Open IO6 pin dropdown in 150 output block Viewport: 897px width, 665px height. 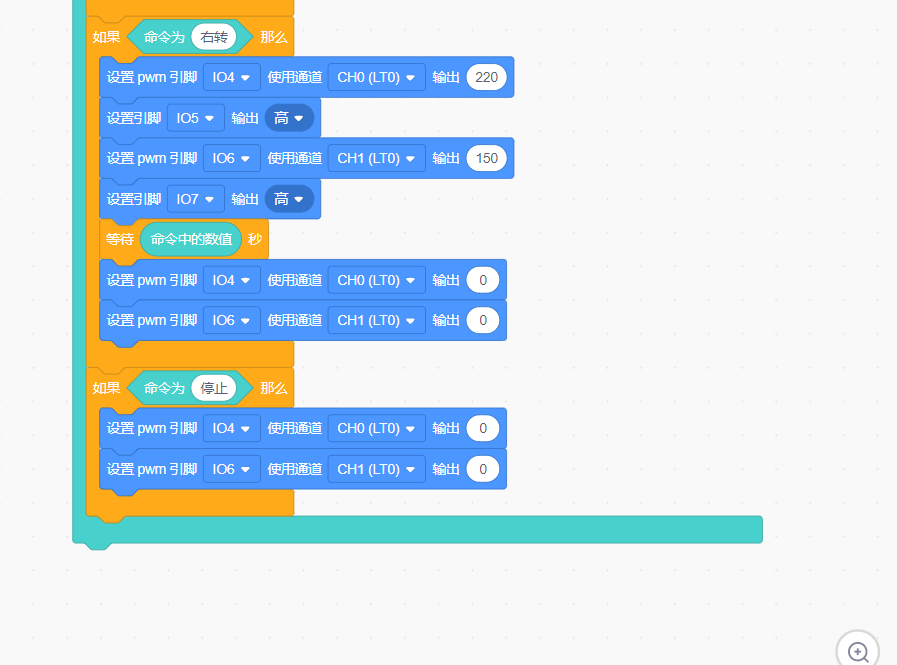tap(232, 159)
